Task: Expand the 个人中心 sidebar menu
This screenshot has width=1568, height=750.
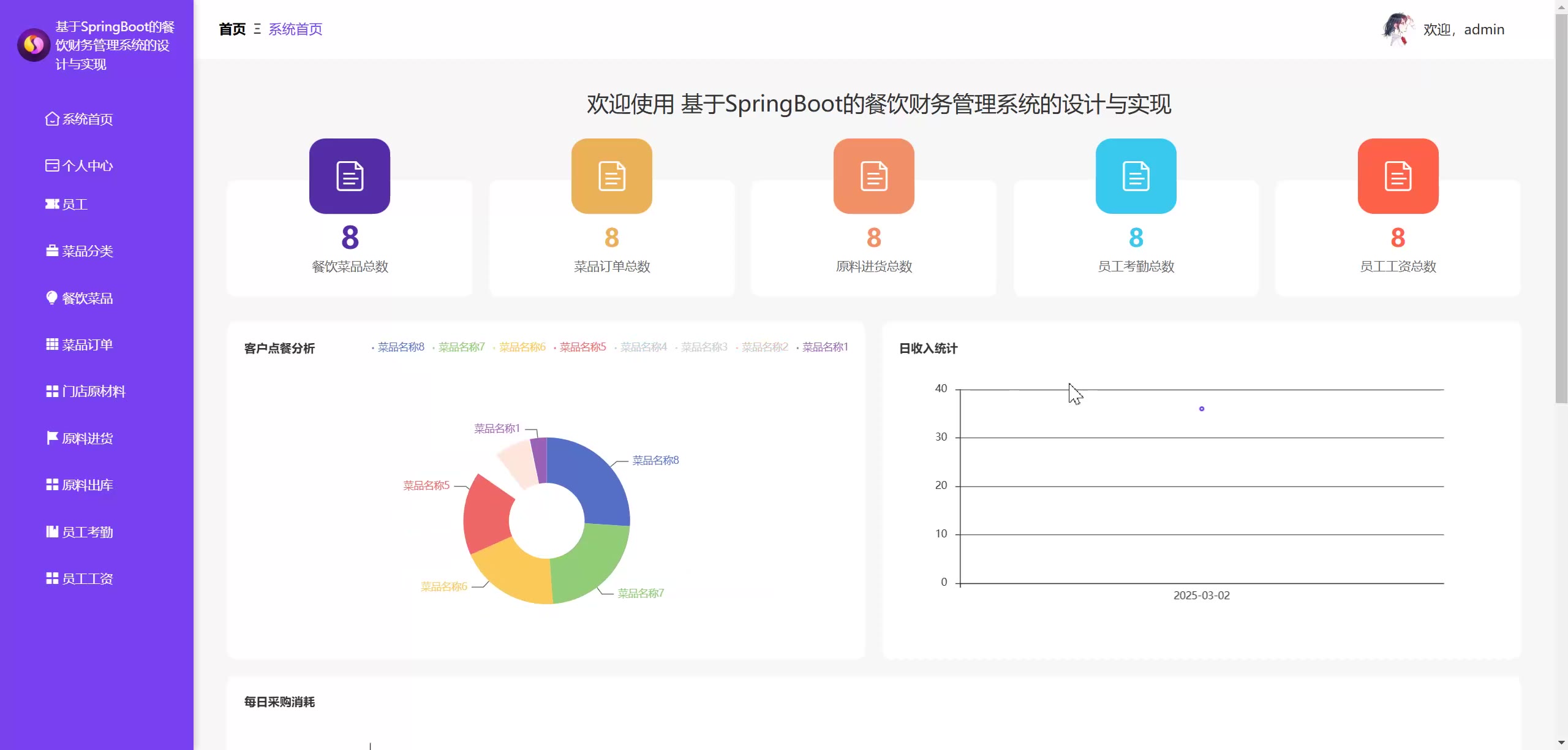Action: [x=87, y=166]
